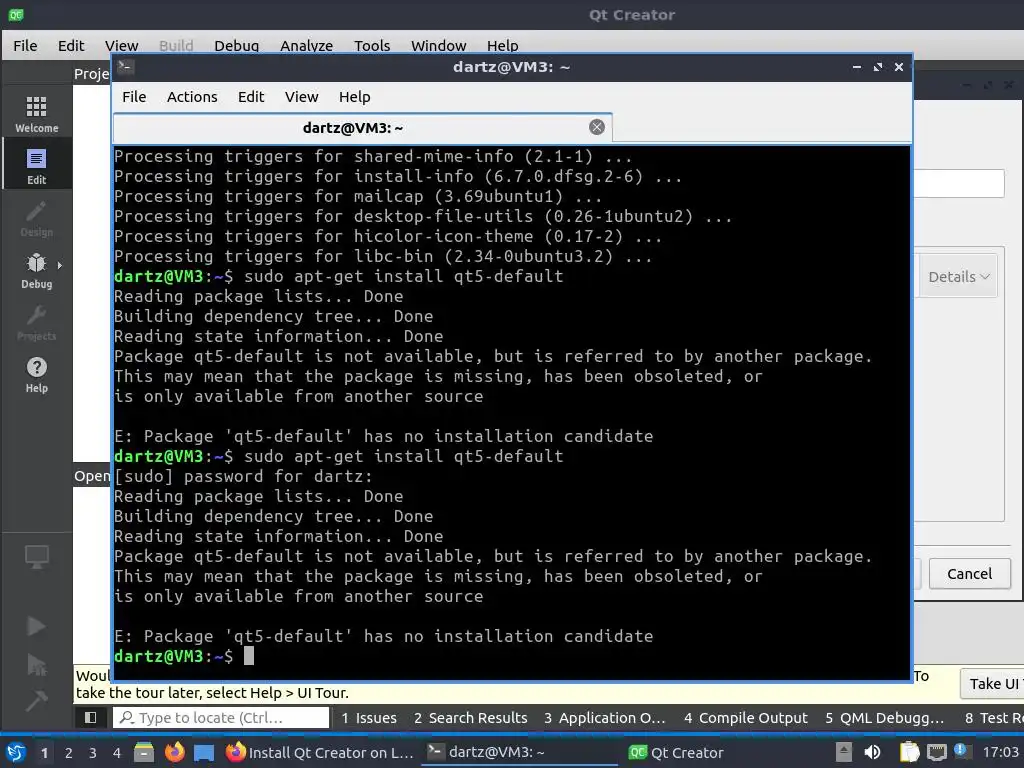Switch to workspace 1
The height and width of the screenshot is (768, 1024).
point(44,753)
